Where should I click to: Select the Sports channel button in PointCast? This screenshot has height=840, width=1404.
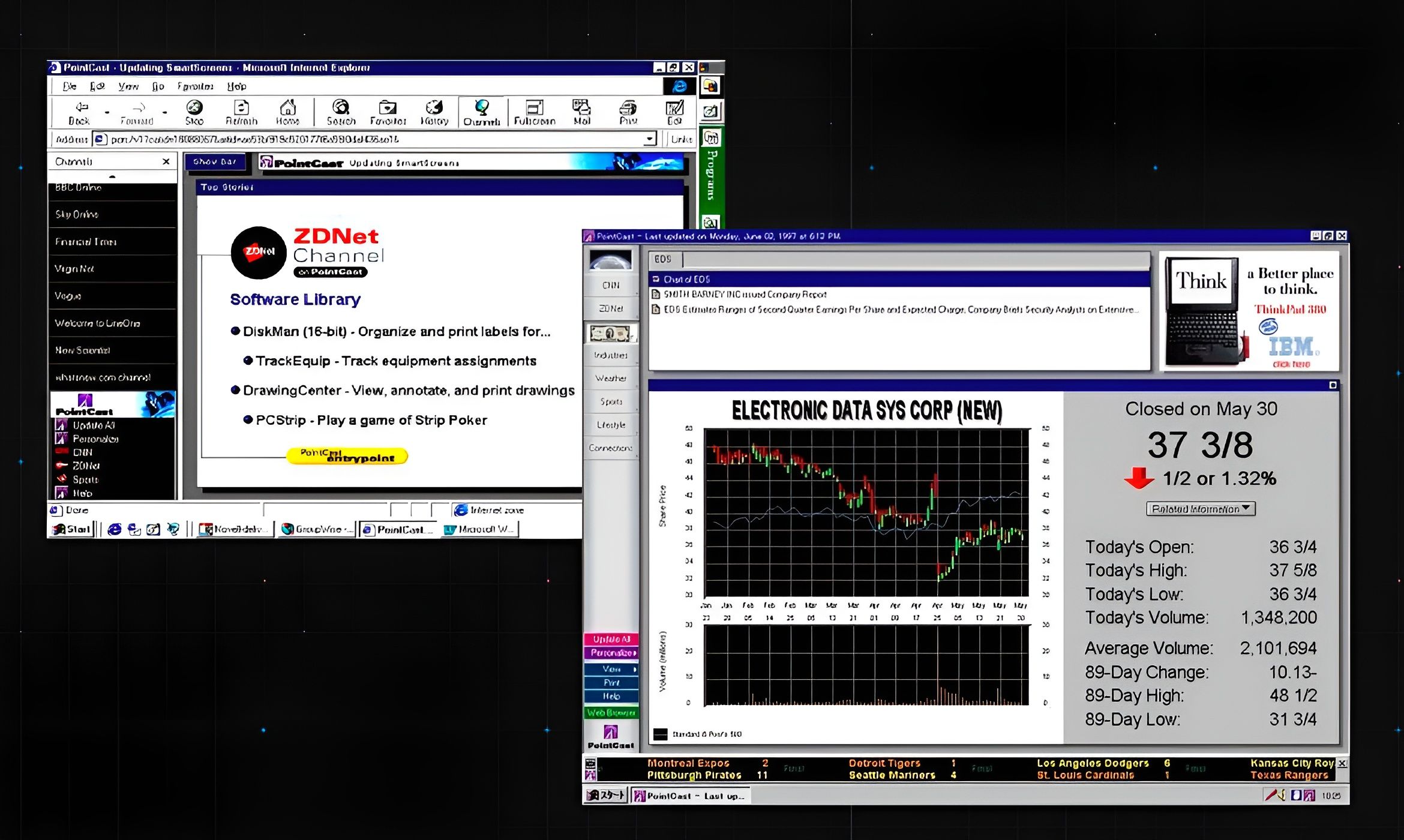coord(611,401)
